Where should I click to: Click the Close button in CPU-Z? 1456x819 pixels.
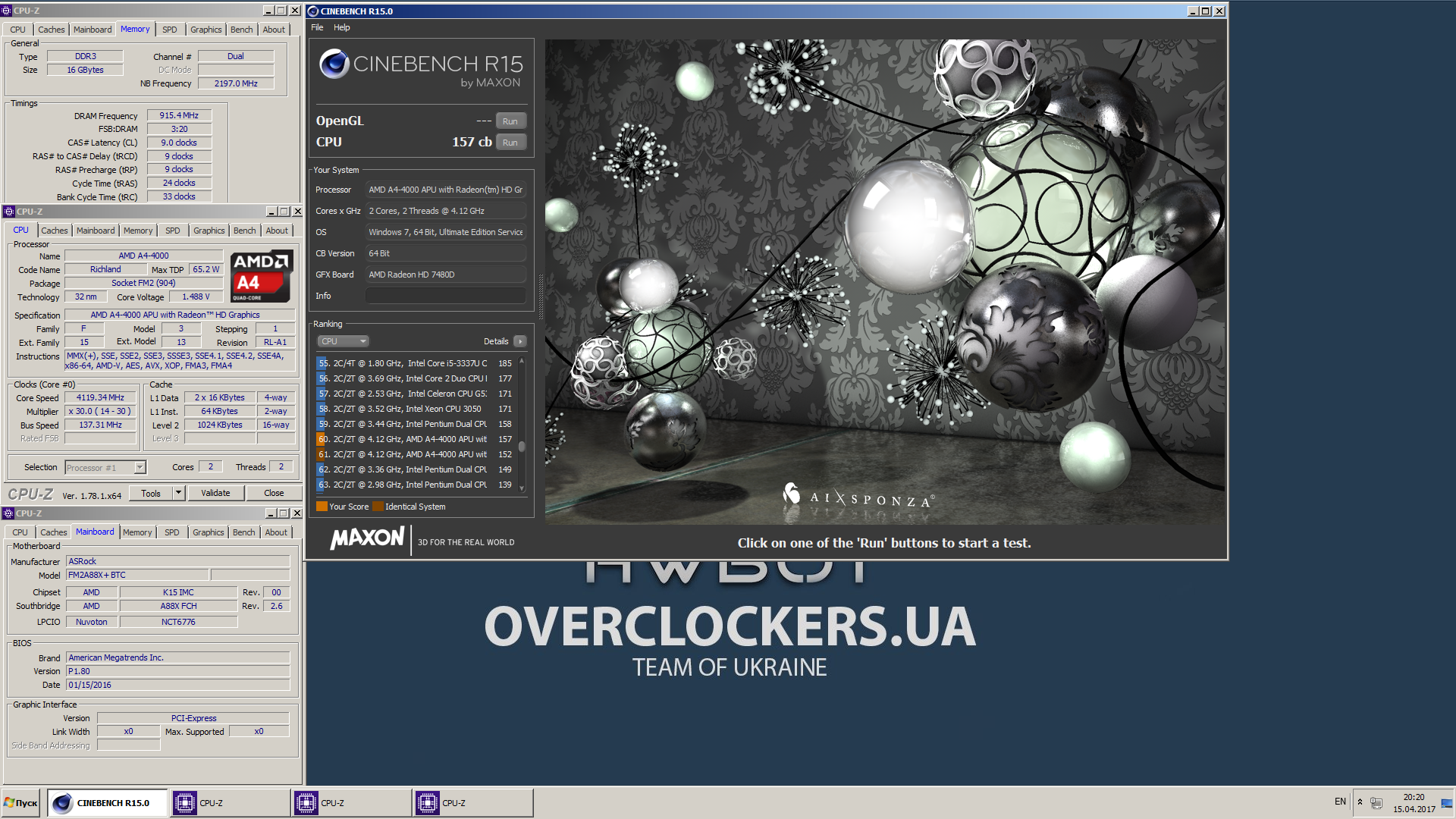(274, 493)
